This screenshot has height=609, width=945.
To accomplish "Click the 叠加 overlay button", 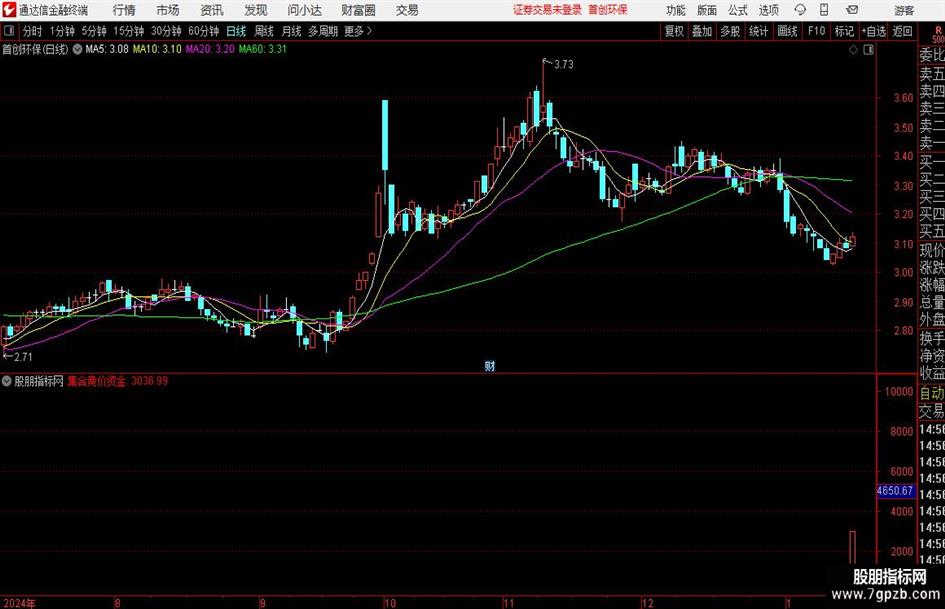I will click(x=702, y=31).
